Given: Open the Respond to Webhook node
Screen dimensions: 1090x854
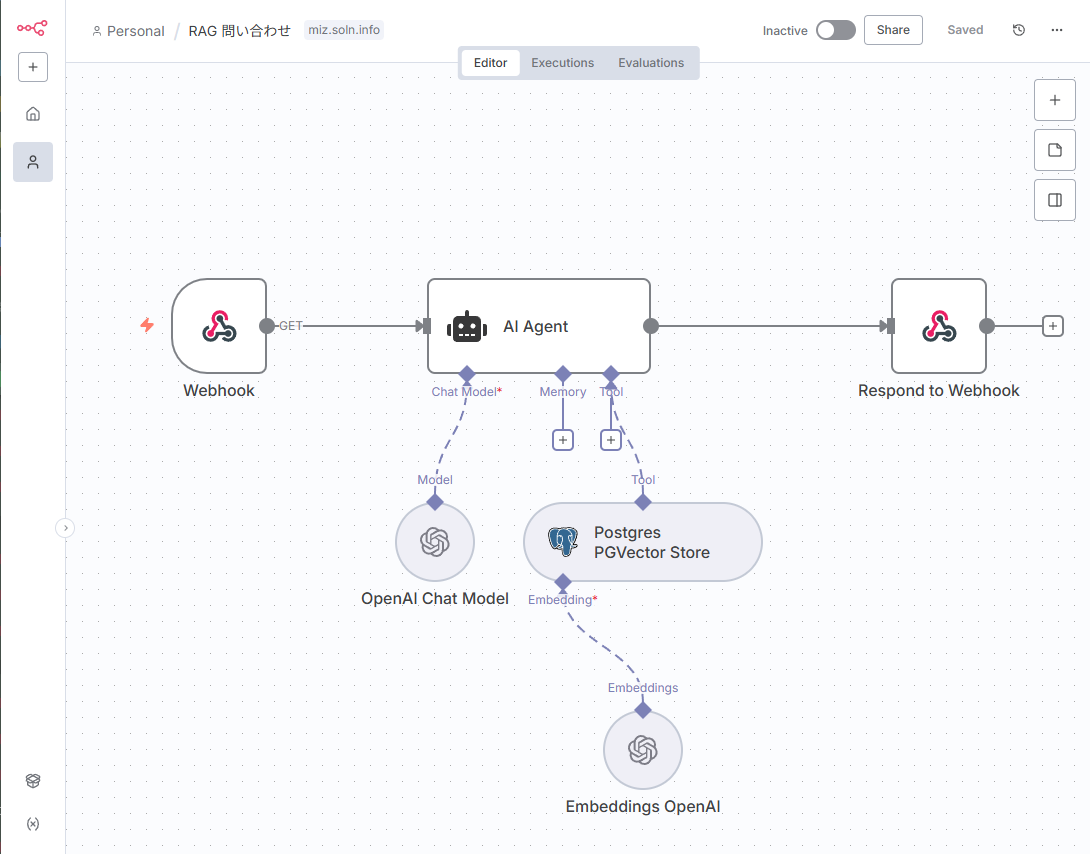Looking at the screenshot, I should (x=938, y=326).
